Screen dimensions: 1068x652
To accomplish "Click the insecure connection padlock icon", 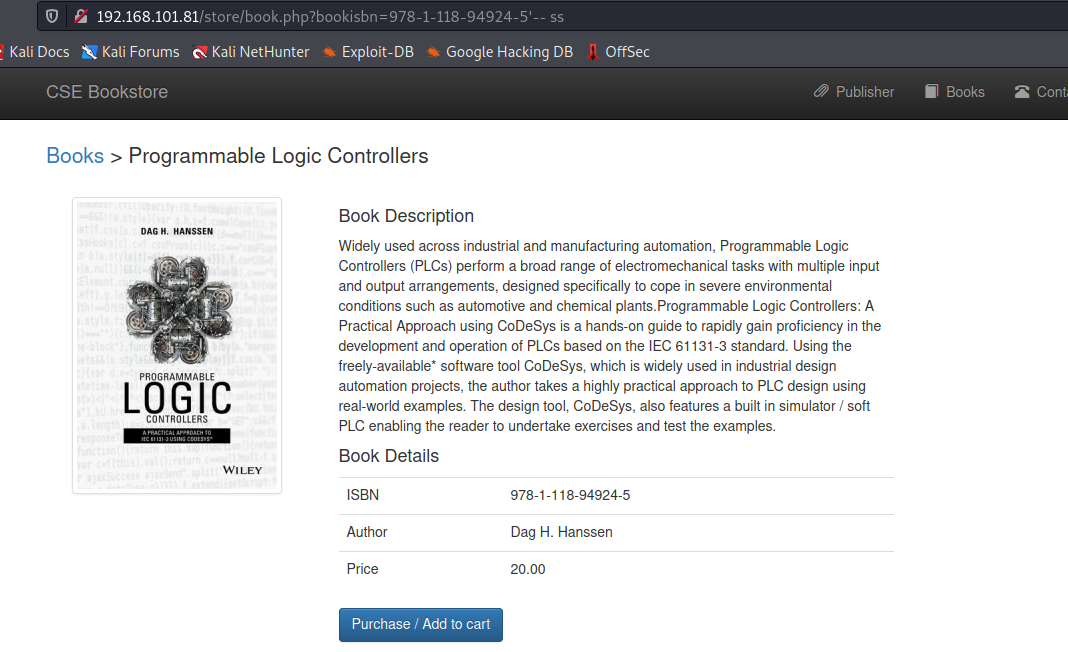I will (x=81, y=16).
